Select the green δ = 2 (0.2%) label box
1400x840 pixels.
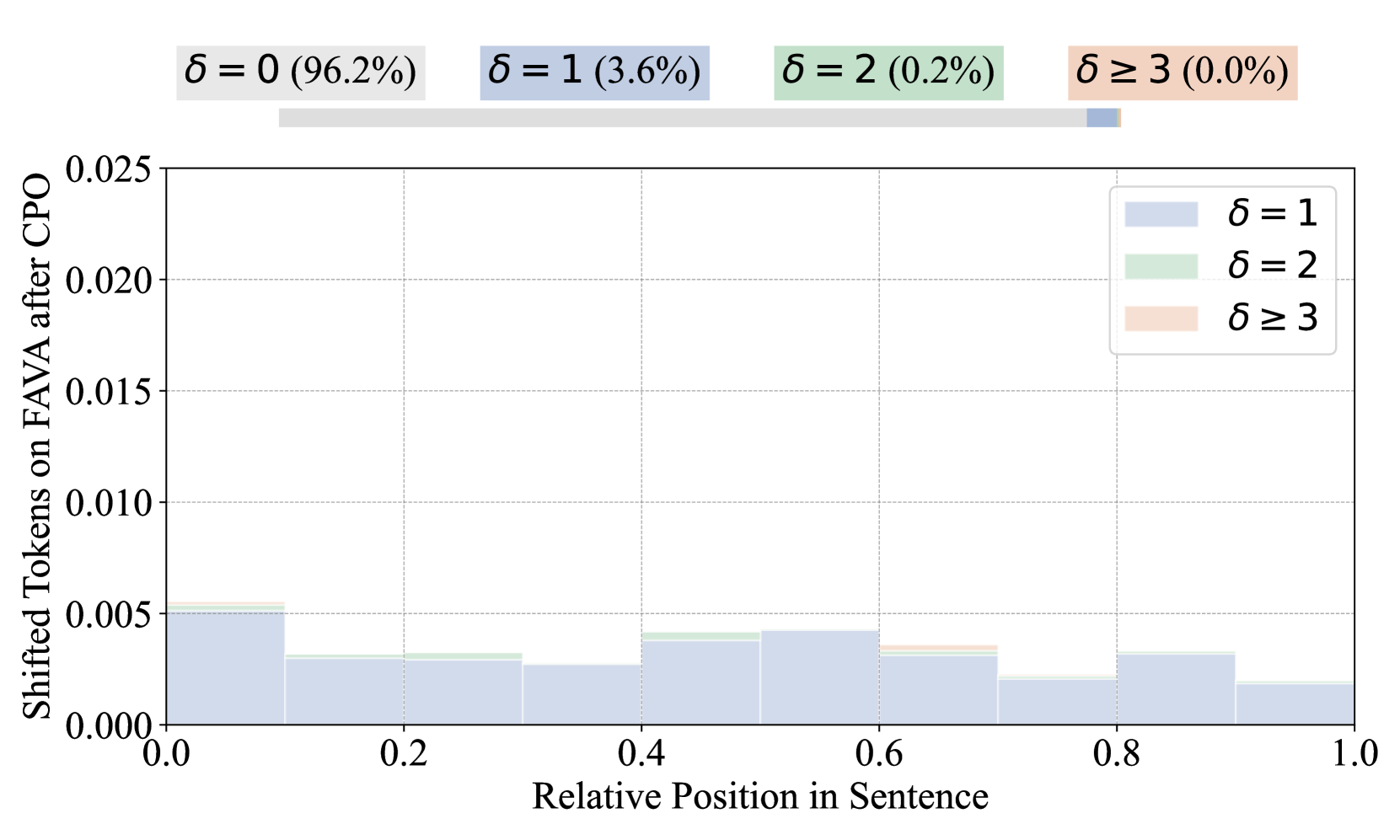click(888, 72)
